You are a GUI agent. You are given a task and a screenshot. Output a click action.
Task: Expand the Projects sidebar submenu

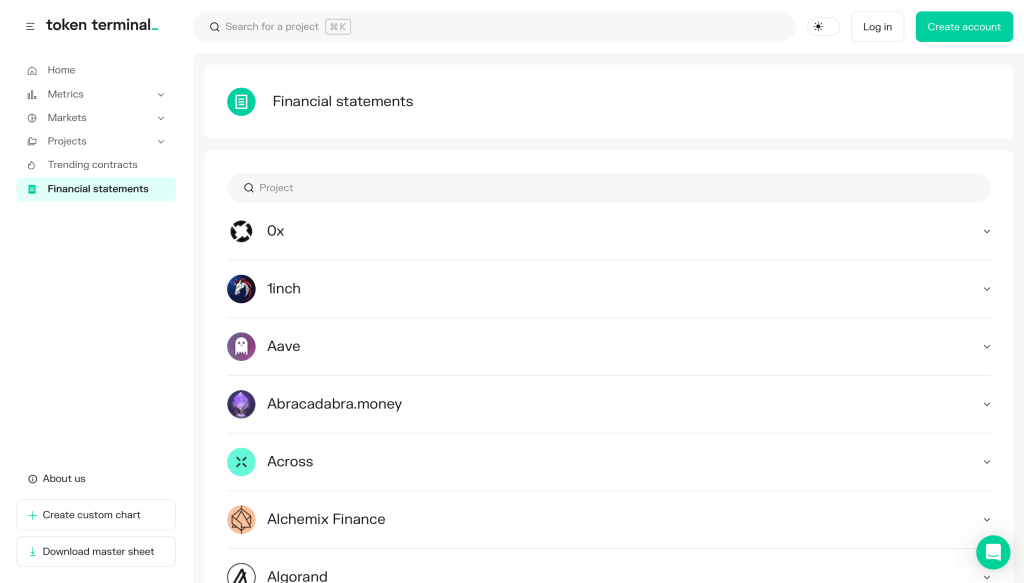pyautogui.click(x=161, y=141)
